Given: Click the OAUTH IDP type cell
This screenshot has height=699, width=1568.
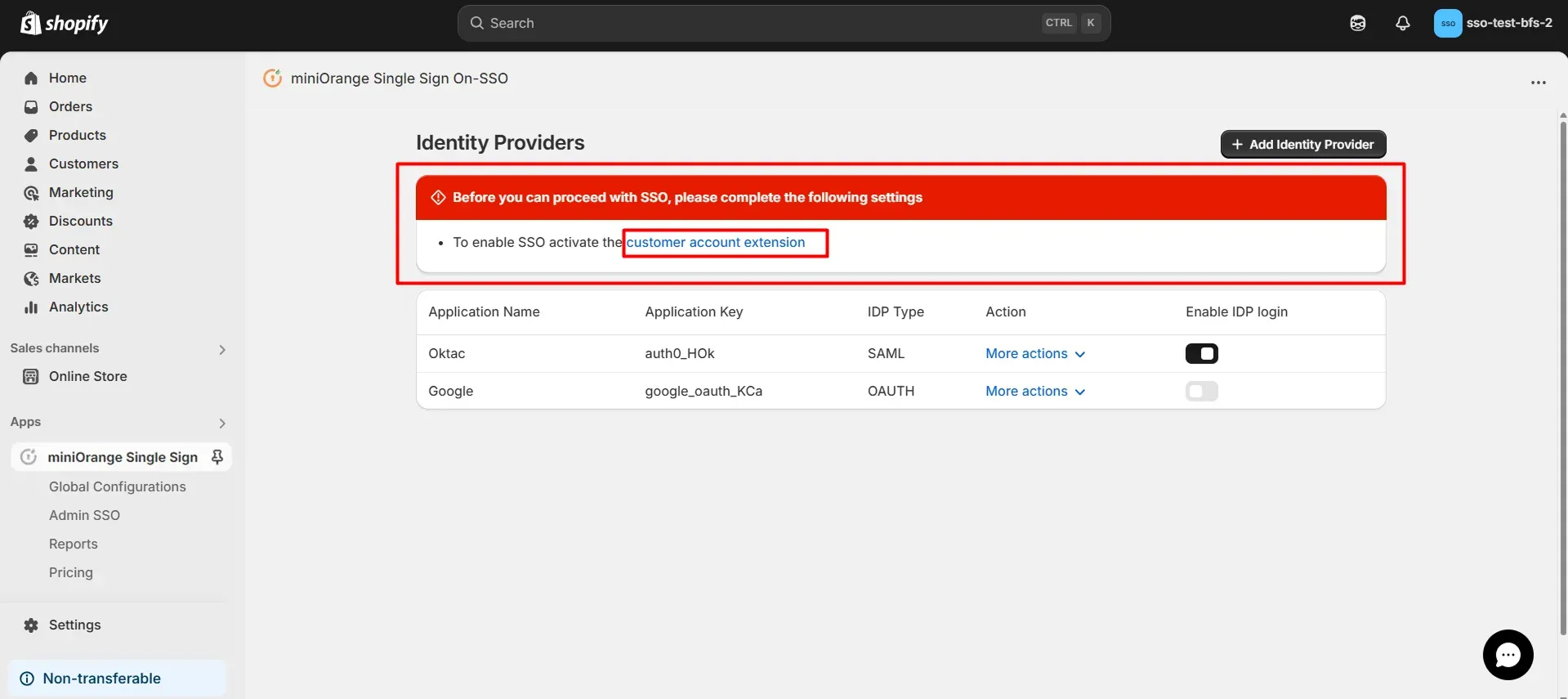Looking at the screenshot, I should (x=891, y=391).
